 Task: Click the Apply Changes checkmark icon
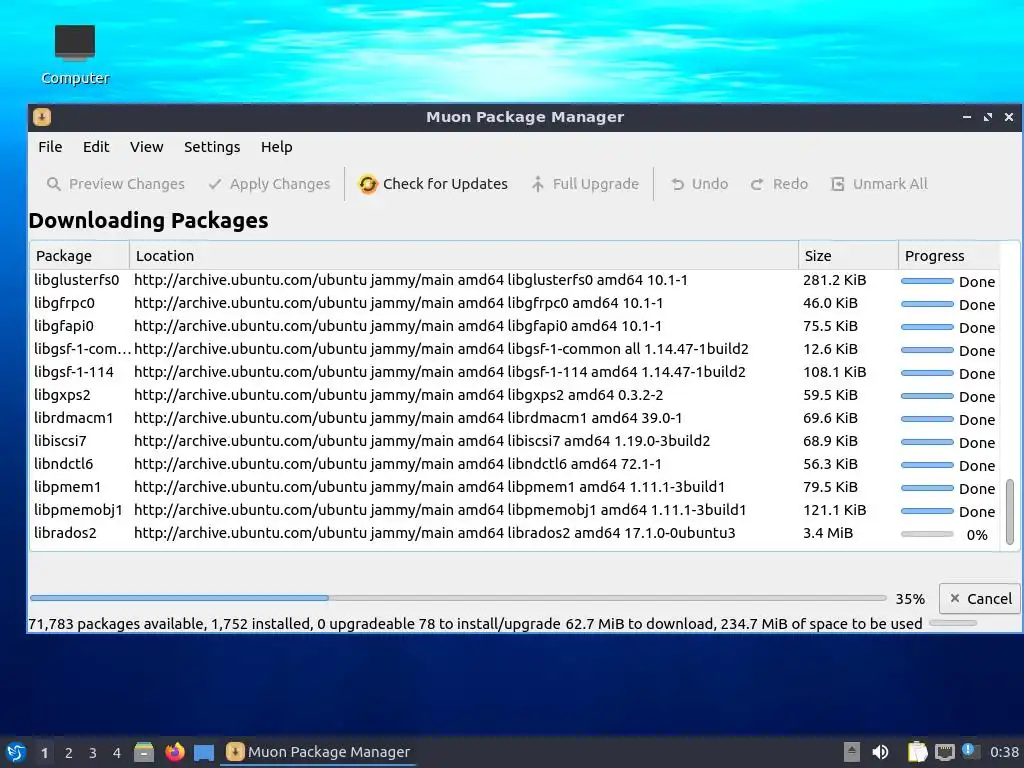tap(214, 184)
